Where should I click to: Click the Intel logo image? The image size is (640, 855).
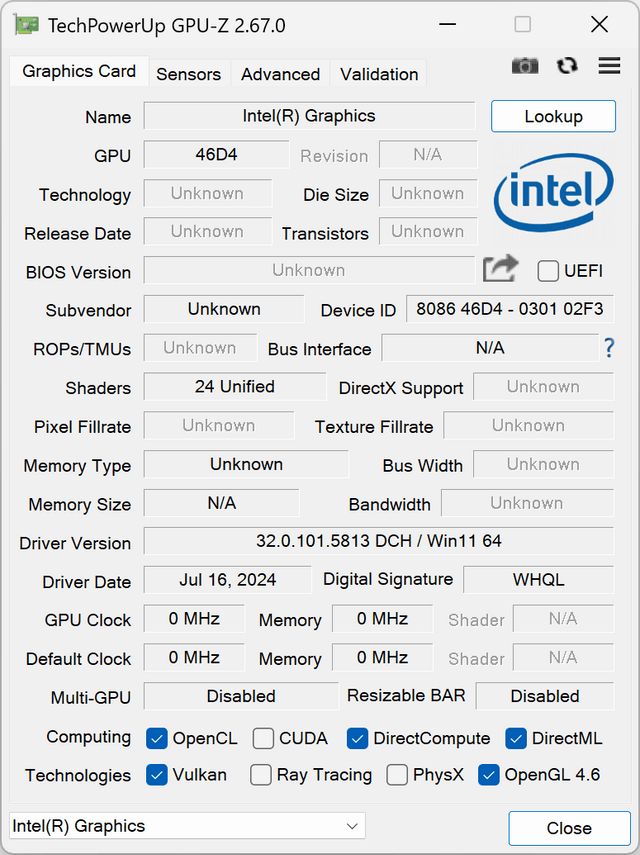tap(553, 192)
